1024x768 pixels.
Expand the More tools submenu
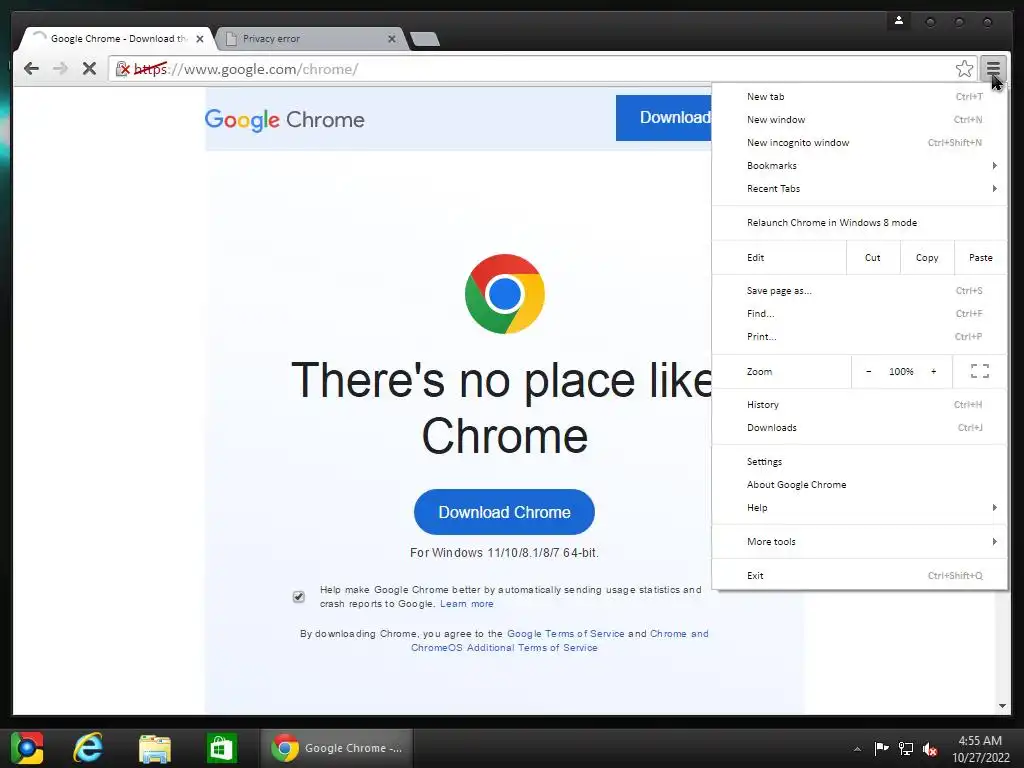859,542
